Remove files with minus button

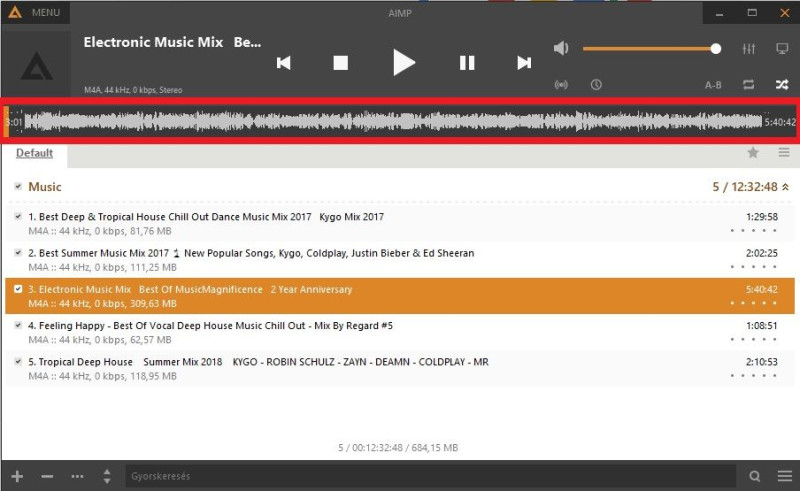[47, 476]
